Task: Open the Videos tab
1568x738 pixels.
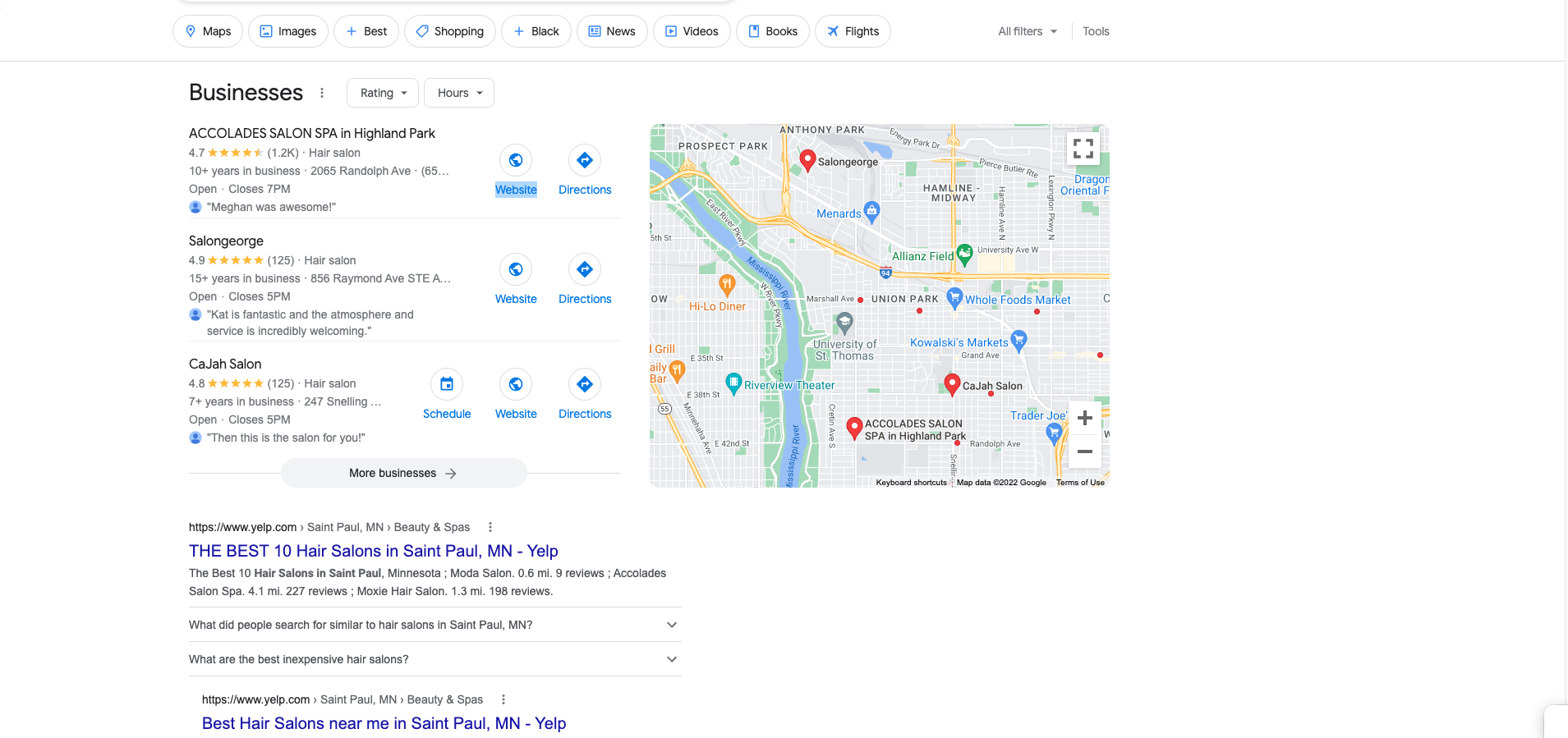Action: tap(692, 31)
